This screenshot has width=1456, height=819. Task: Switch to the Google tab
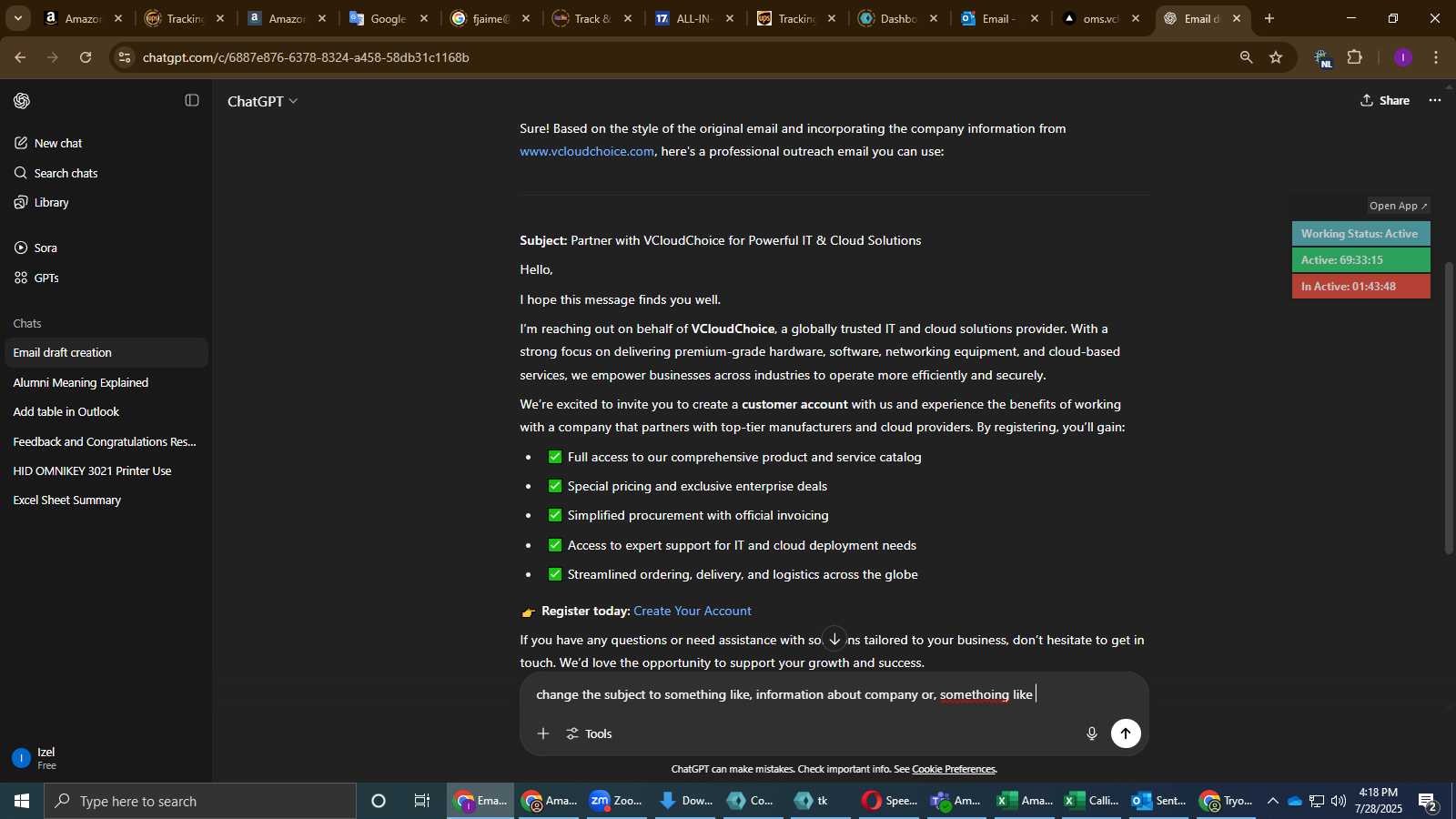tap(389, 18)
